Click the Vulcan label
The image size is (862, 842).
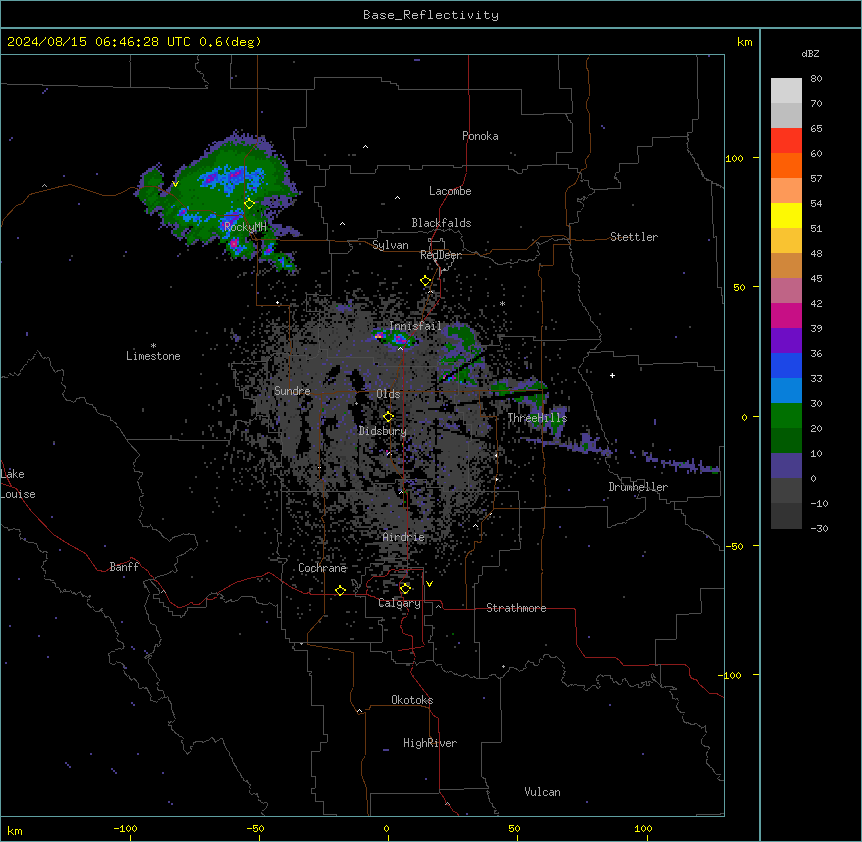point(542,792)
